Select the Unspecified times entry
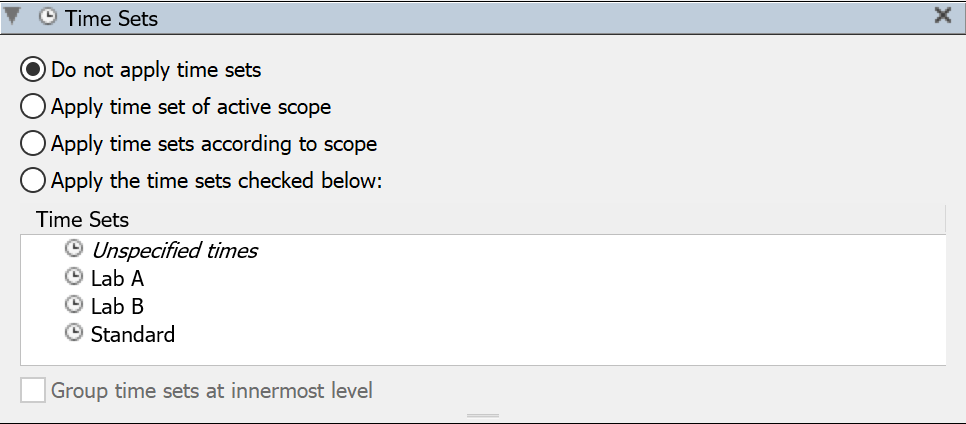Viewport: 966px width, 424px height. click(x=174, y=250)
